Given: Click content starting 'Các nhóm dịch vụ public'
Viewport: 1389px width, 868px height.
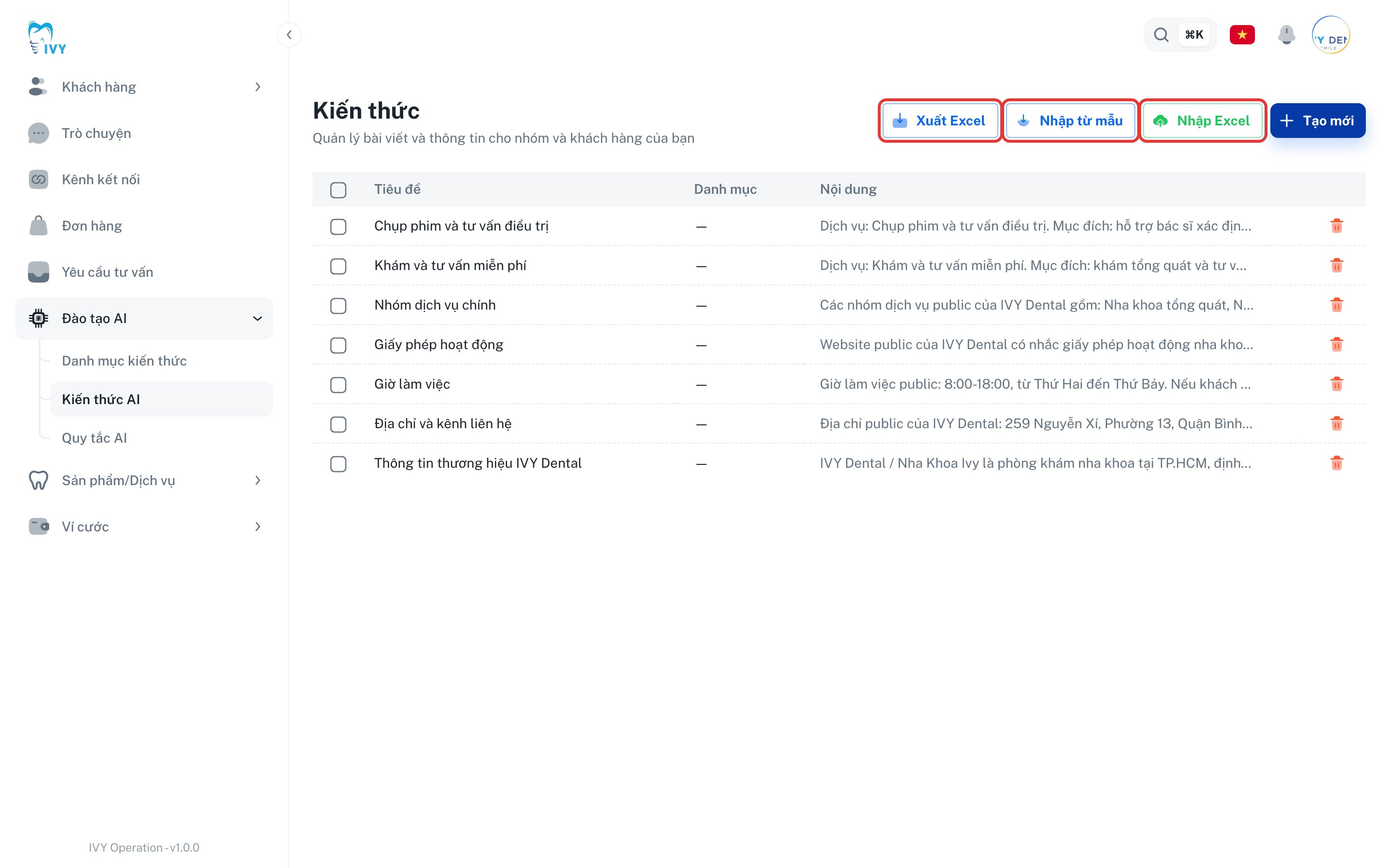Looking at the screenshot, I should 1036,305.
